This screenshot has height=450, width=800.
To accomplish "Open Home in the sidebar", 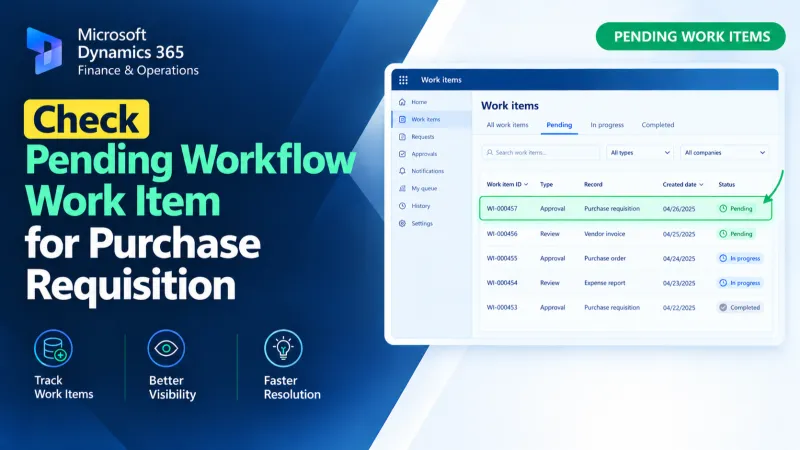I will [432, 102].
